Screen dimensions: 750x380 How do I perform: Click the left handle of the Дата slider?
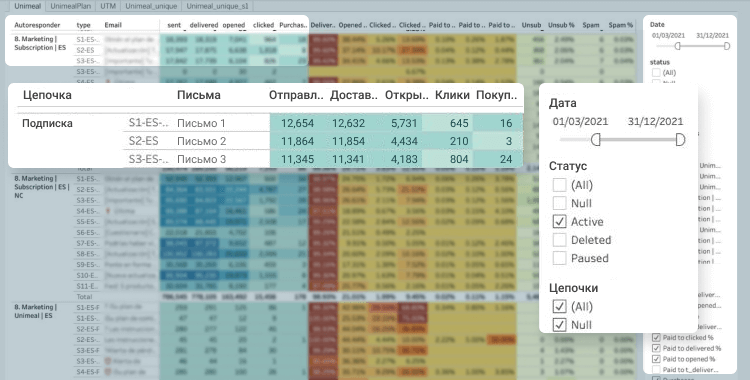596,140
